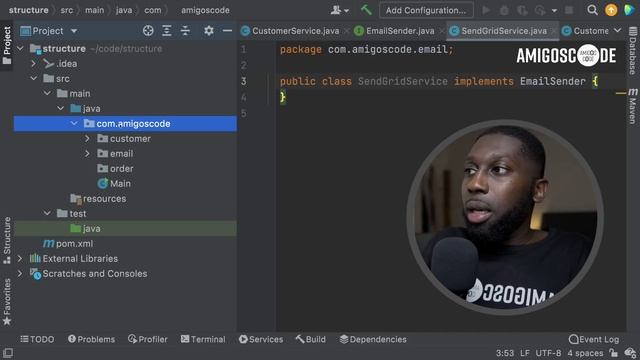Open the Problems tool window
The height and width of the screenshot is (360, 640).
(x=91, y=339)
